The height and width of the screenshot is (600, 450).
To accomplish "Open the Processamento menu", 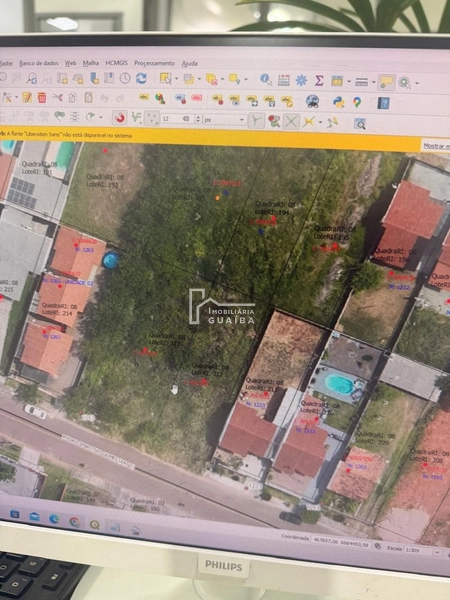I will point(154,63).
